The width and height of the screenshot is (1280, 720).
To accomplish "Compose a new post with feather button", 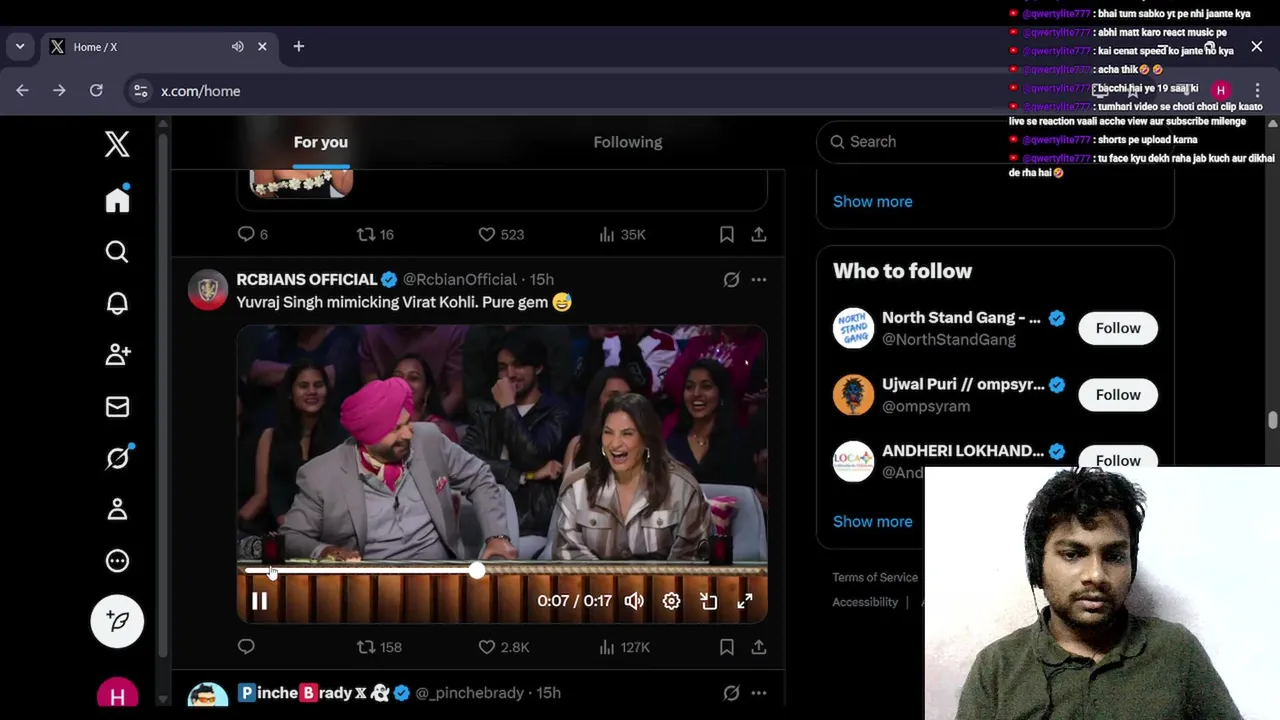I will coord(117,621).
